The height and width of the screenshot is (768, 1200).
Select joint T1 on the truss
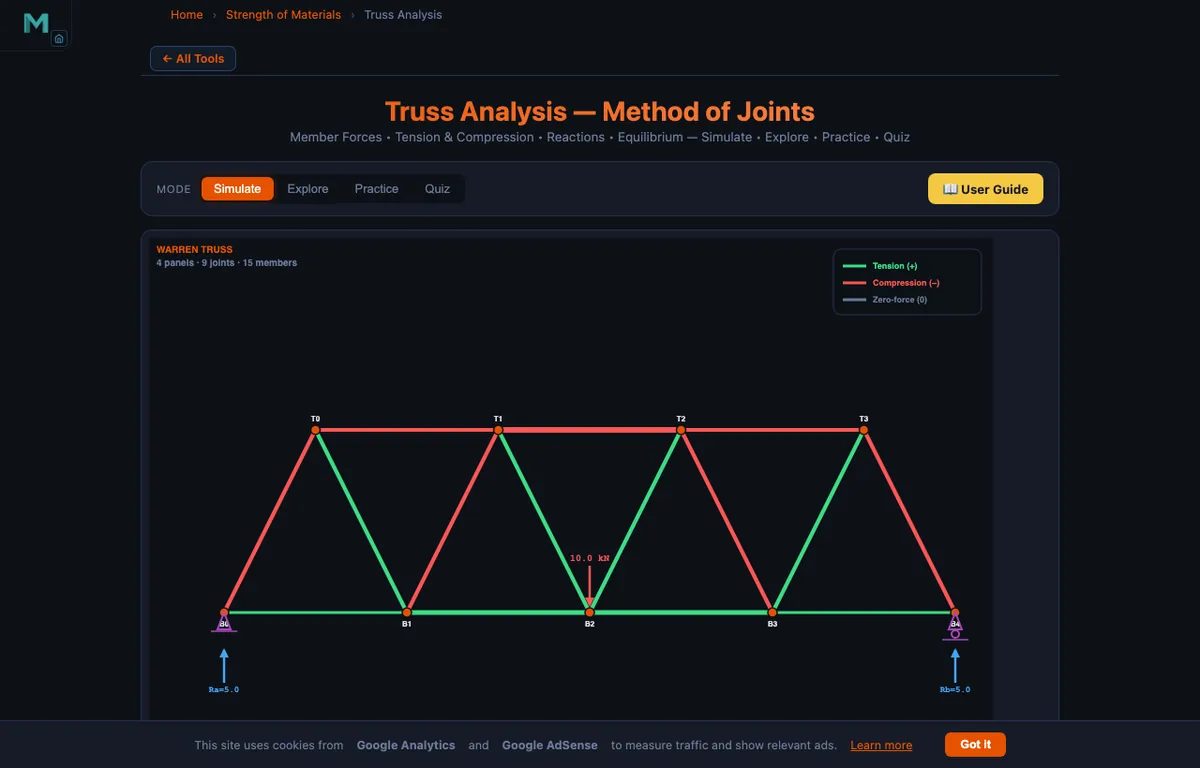point(498,430)
